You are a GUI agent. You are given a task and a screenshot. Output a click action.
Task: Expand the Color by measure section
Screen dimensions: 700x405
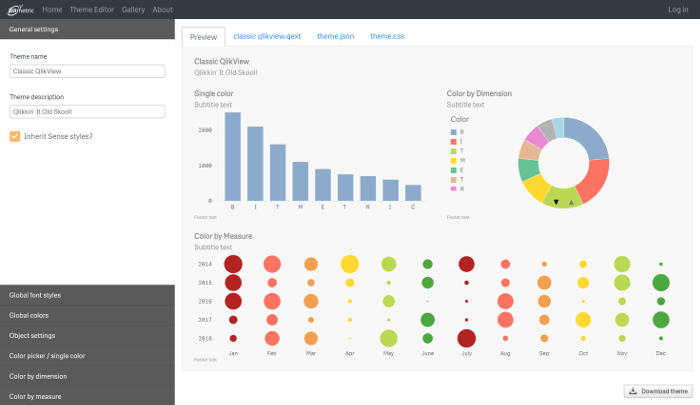[x=88, y=396]
